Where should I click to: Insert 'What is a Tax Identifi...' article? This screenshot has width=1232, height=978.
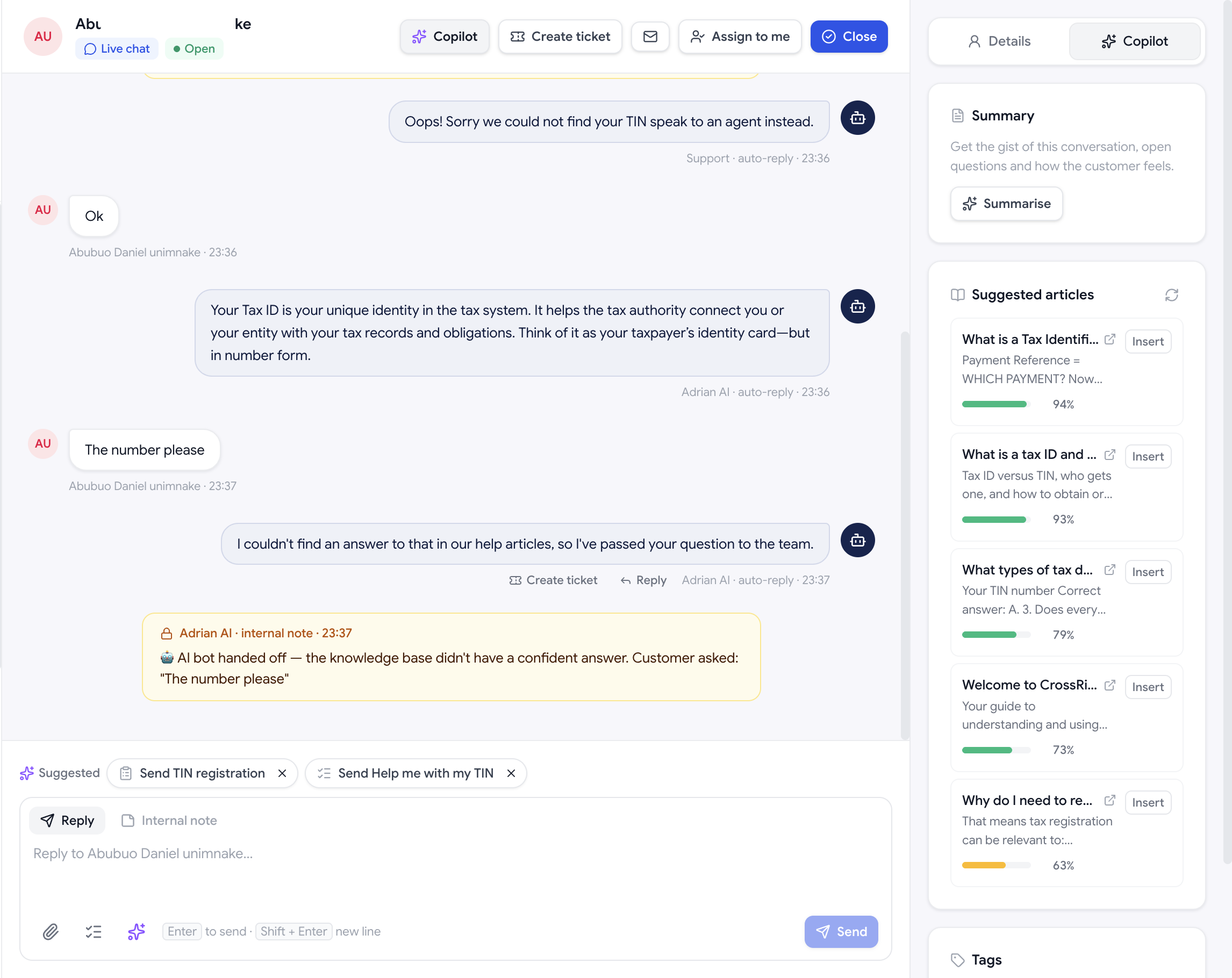1148,342
